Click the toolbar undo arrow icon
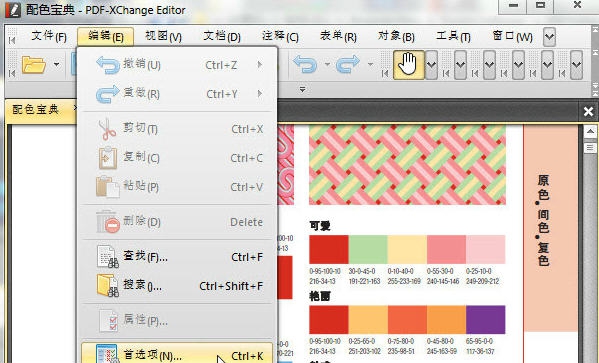 [x=305, y=64]
